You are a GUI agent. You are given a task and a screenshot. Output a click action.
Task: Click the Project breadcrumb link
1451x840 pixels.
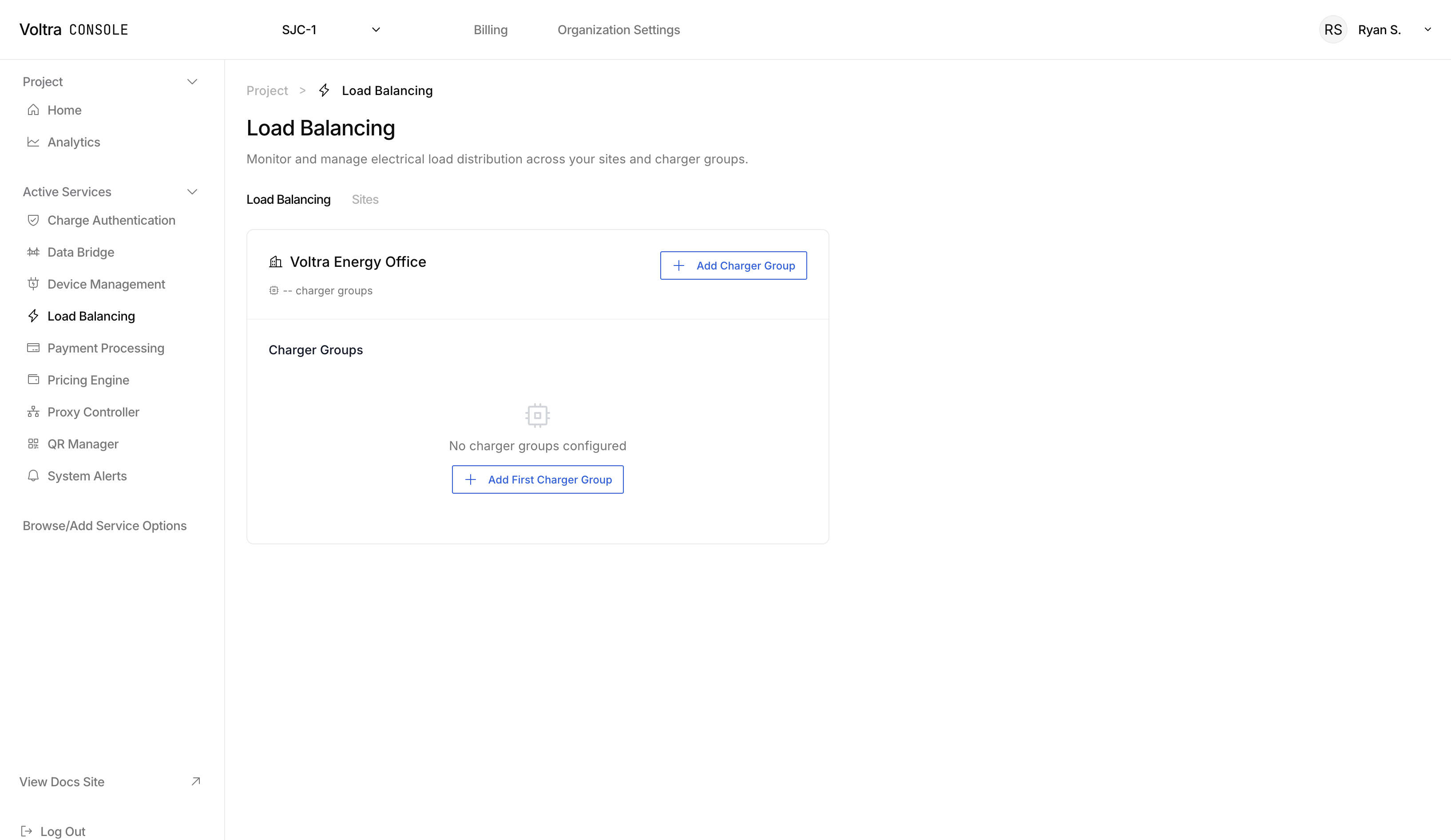pyautogui.click(x=266, y=91)
